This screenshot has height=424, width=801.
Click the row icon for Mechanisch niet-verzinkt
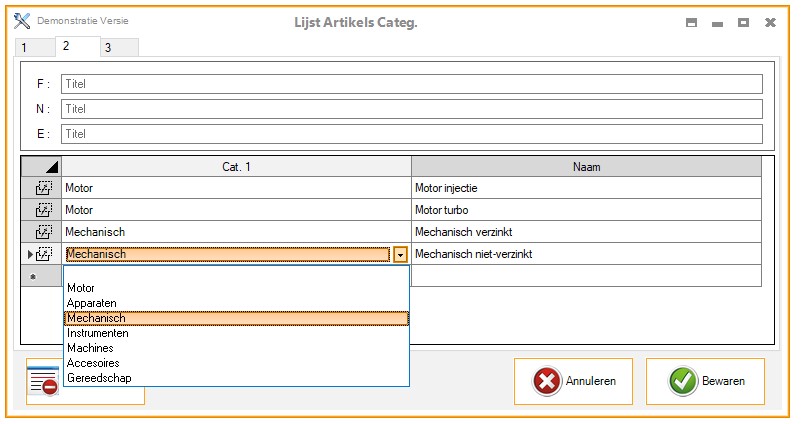[x=43, y=255]
